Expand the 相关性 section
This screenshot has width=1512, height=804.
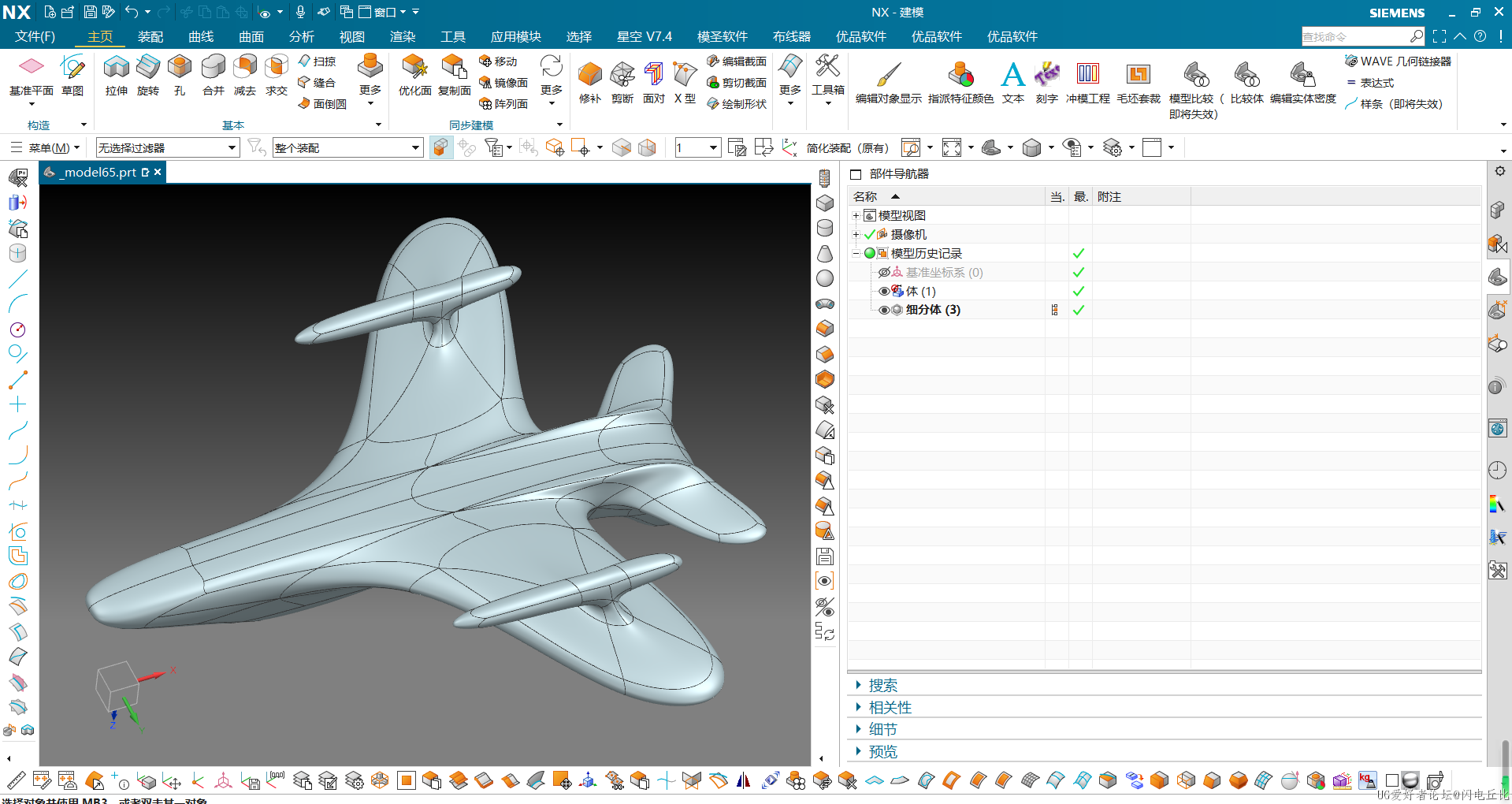[858, 707]
